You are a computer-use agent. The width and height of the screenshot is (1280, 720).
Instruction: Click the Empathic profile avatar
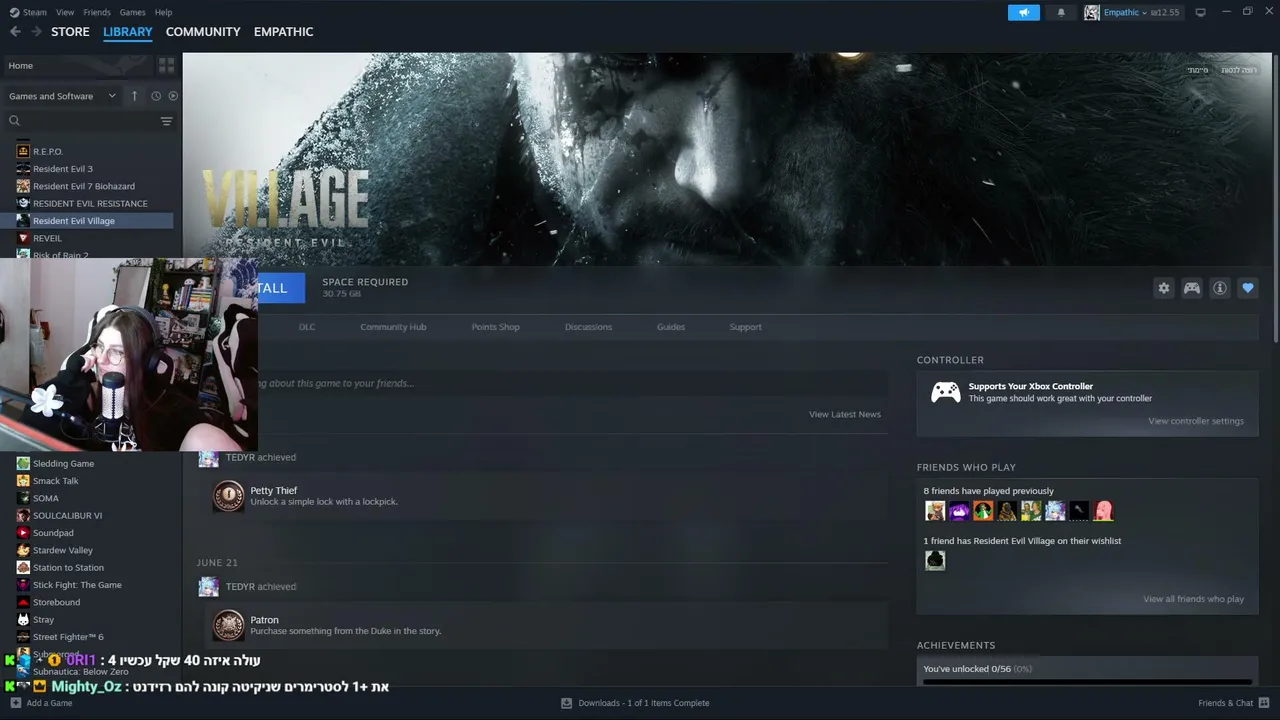(x=1092, y=12)
